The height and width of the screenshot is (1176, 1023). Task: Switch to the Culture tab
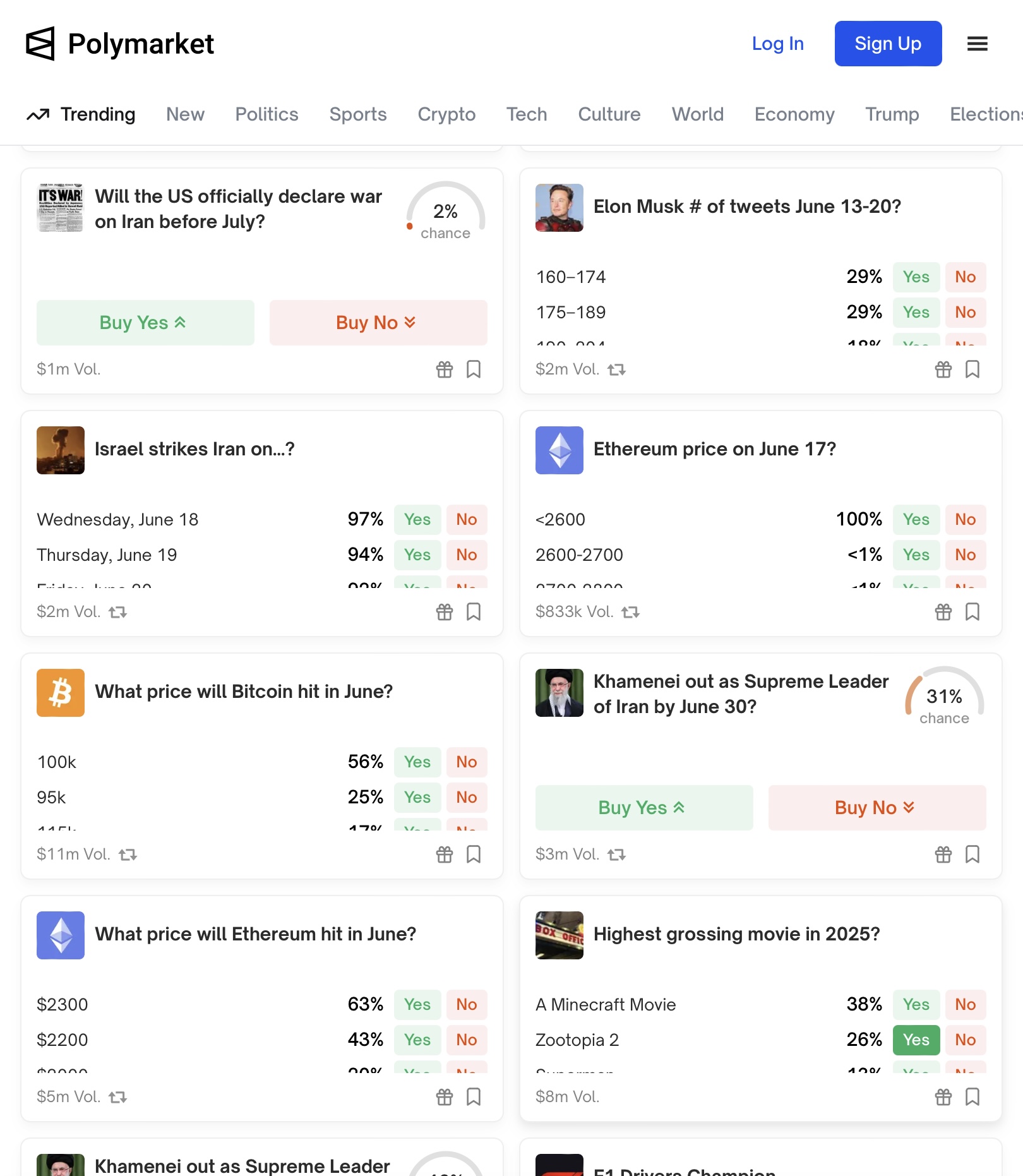[609, 114]
